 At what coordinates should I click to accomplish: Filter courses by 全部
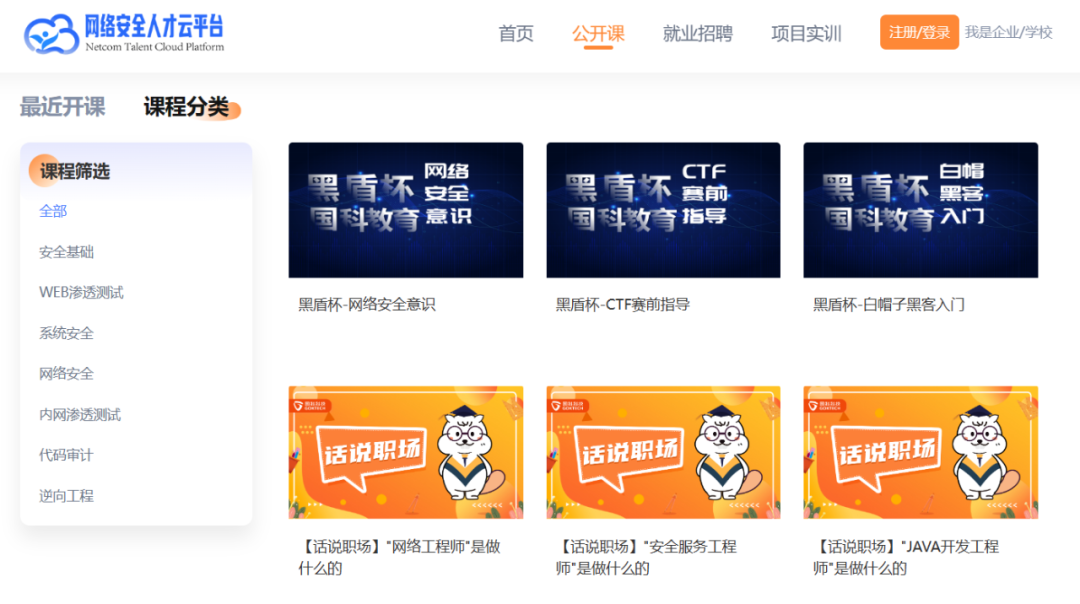53,211
